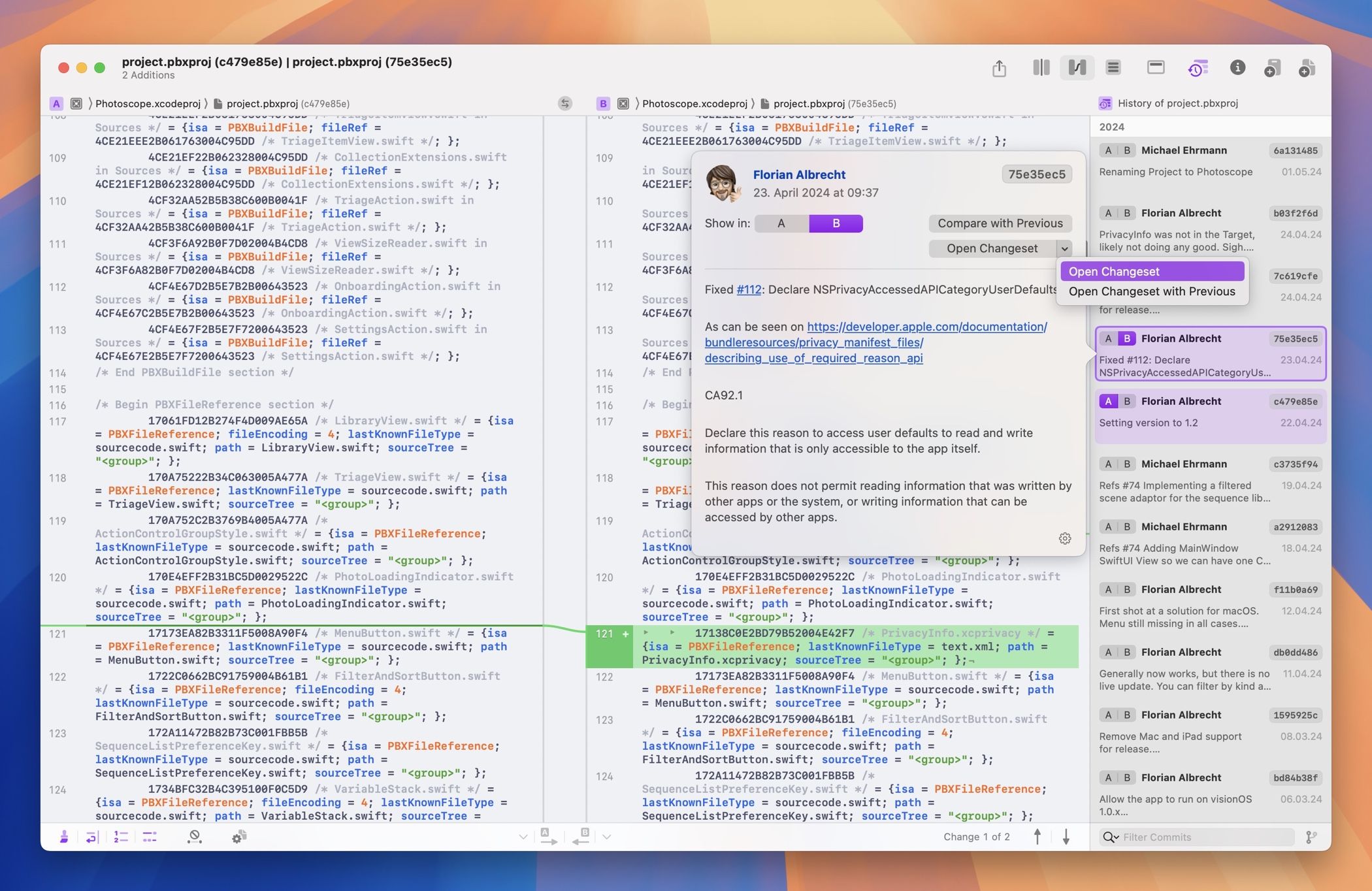Jump to previous change up arrow
Screen dimensions: 1372x891
pos(1037,837)
